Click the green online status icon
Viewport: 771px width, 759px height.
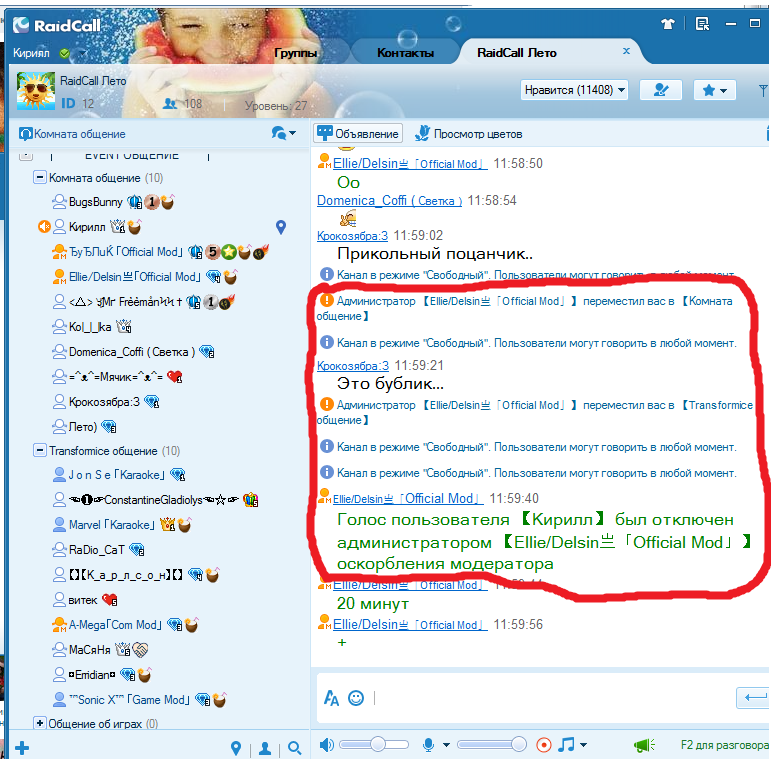coord(64,53)
